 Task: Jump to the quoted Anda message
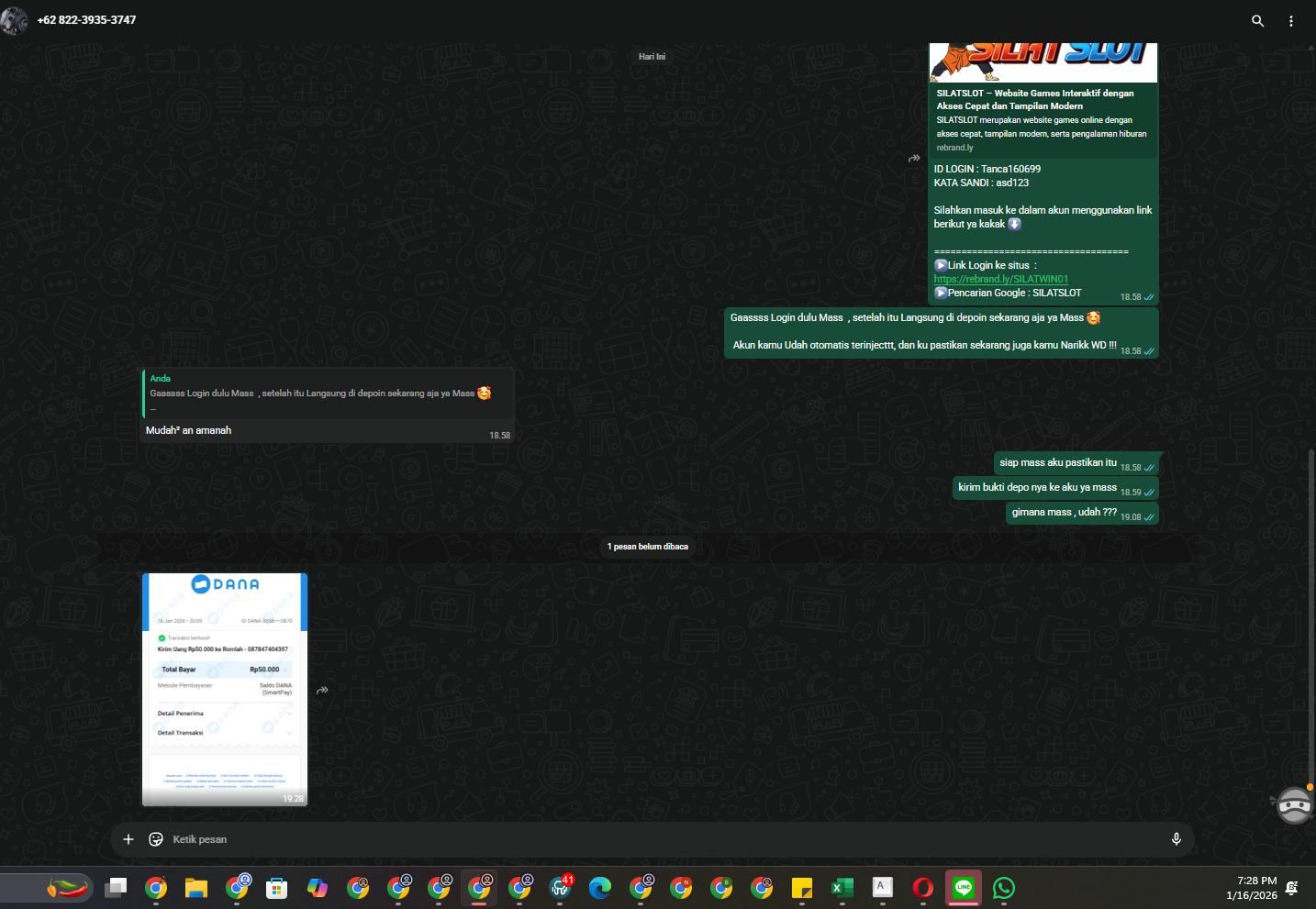pos(329,394)
